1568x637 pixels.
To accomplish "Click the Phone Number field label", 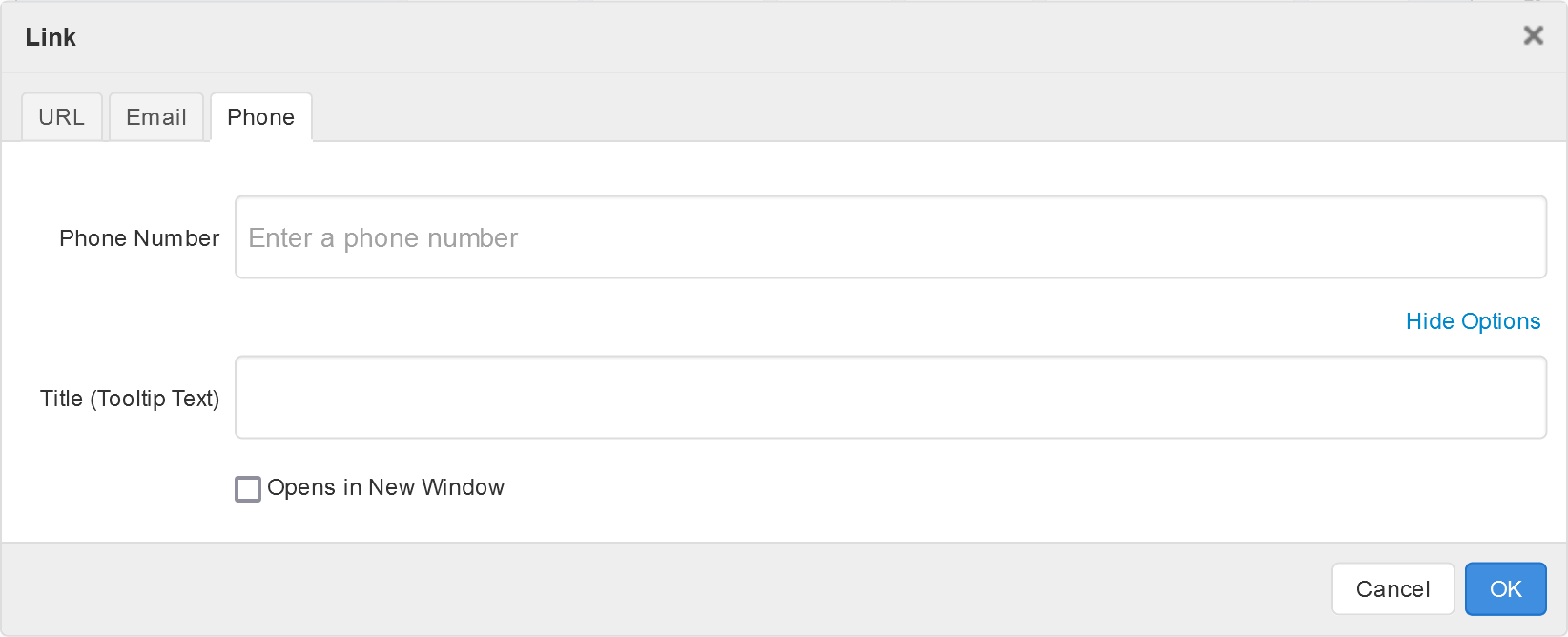I will [139, 238].
